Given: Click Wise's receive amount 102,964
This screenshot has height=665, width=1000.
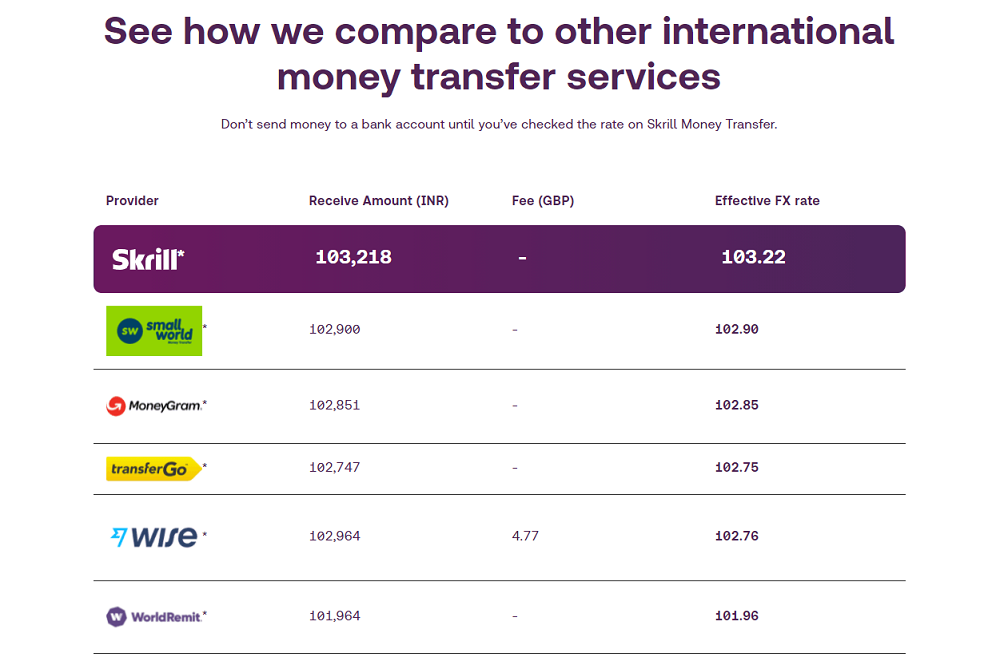Looking at the screenshot, I should click(335, 536).
